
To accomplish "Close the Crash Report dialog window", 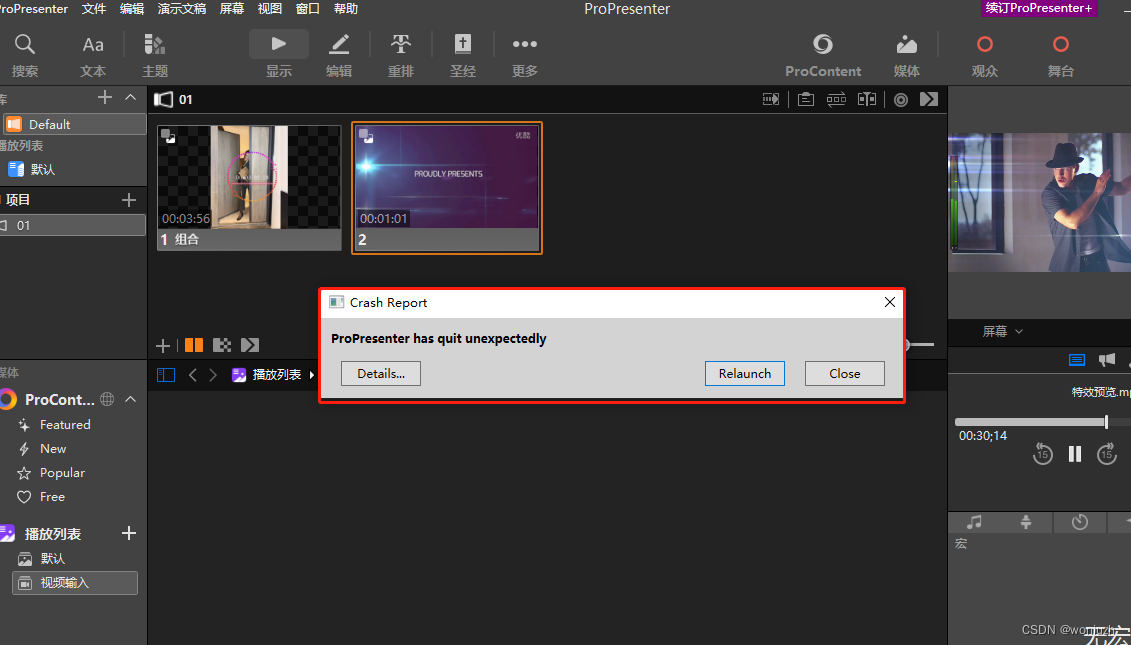I will point(890,302).
